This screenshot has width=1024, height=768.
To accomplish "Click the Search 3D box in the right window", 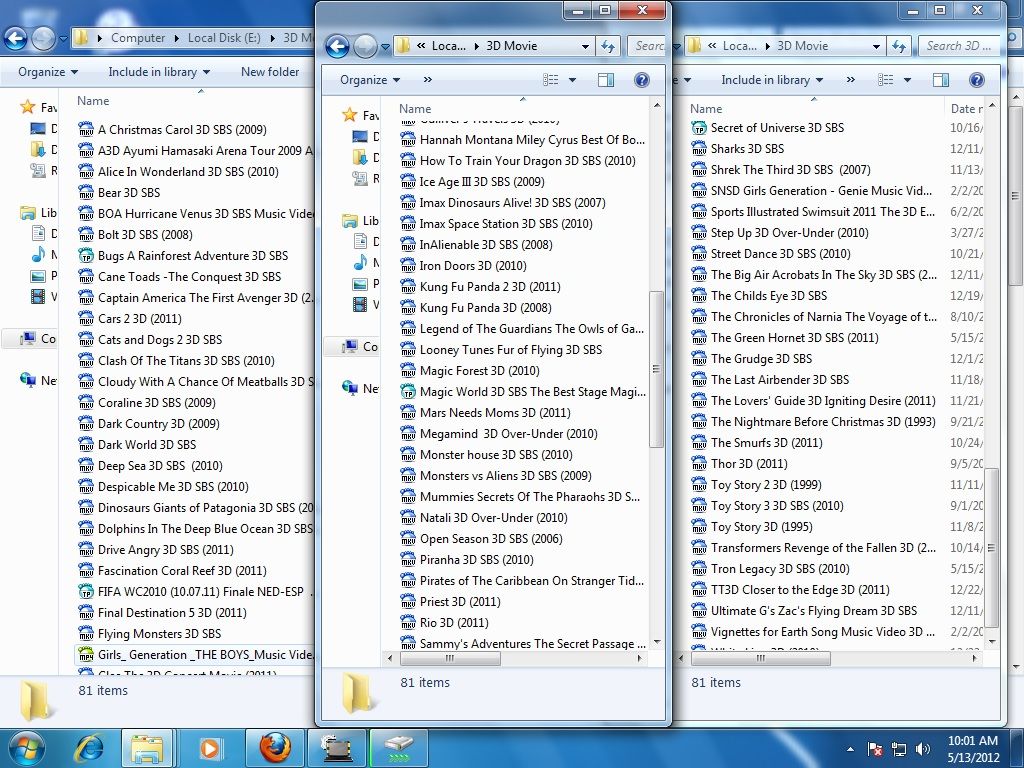I will point(959,46).
